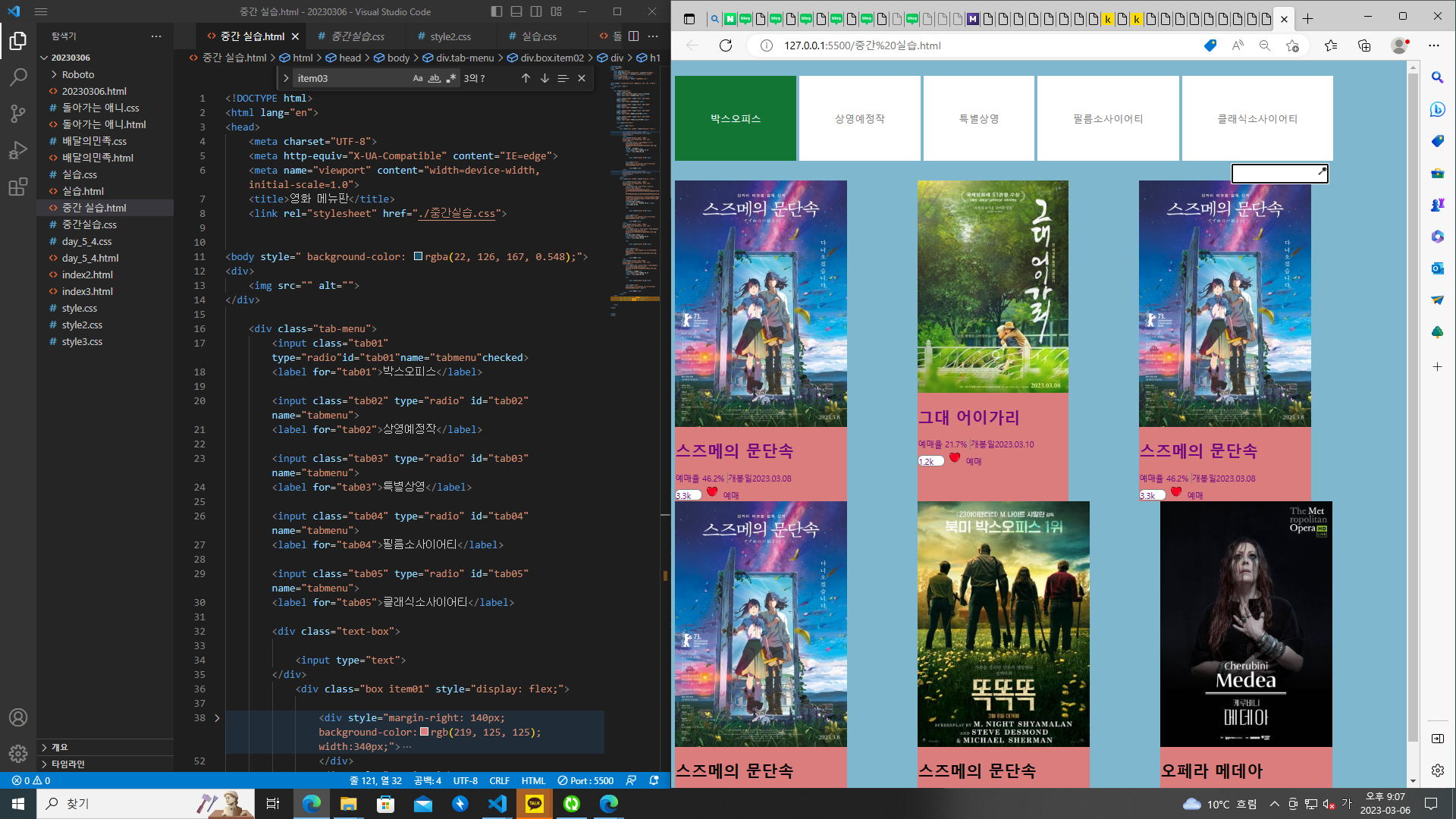1456x819 pixels.
Task: Open Edge favorites icon
Action: [x=1331, y=45]
